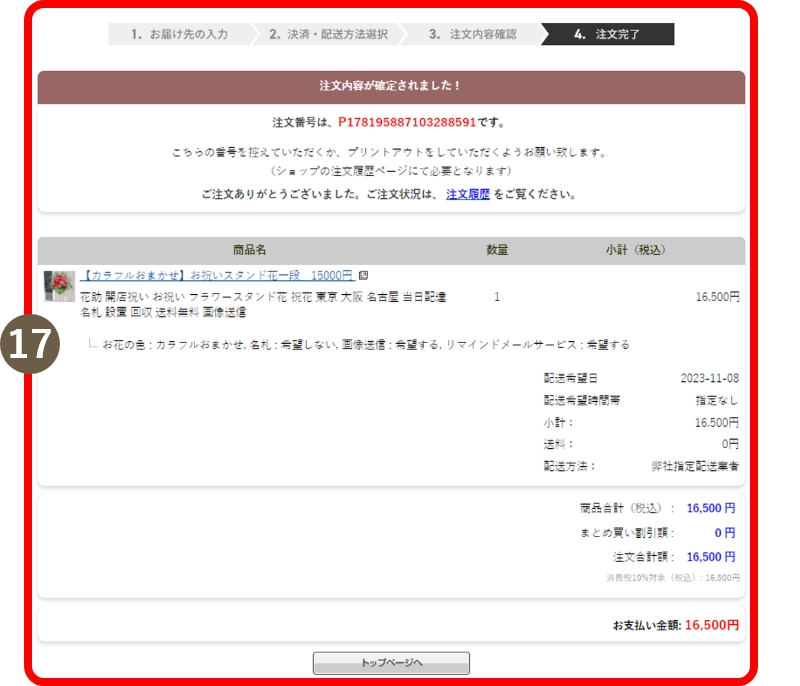Viewport: 800px width, 686px height.
Task: Click the お花の色 options description line
Action: pos(365,345)
